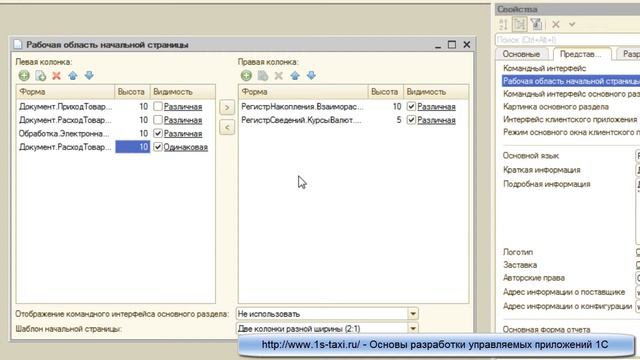640x360 pixels.
Task: Open Различная link for Обработка.Электронна
Action: (183, 134)
